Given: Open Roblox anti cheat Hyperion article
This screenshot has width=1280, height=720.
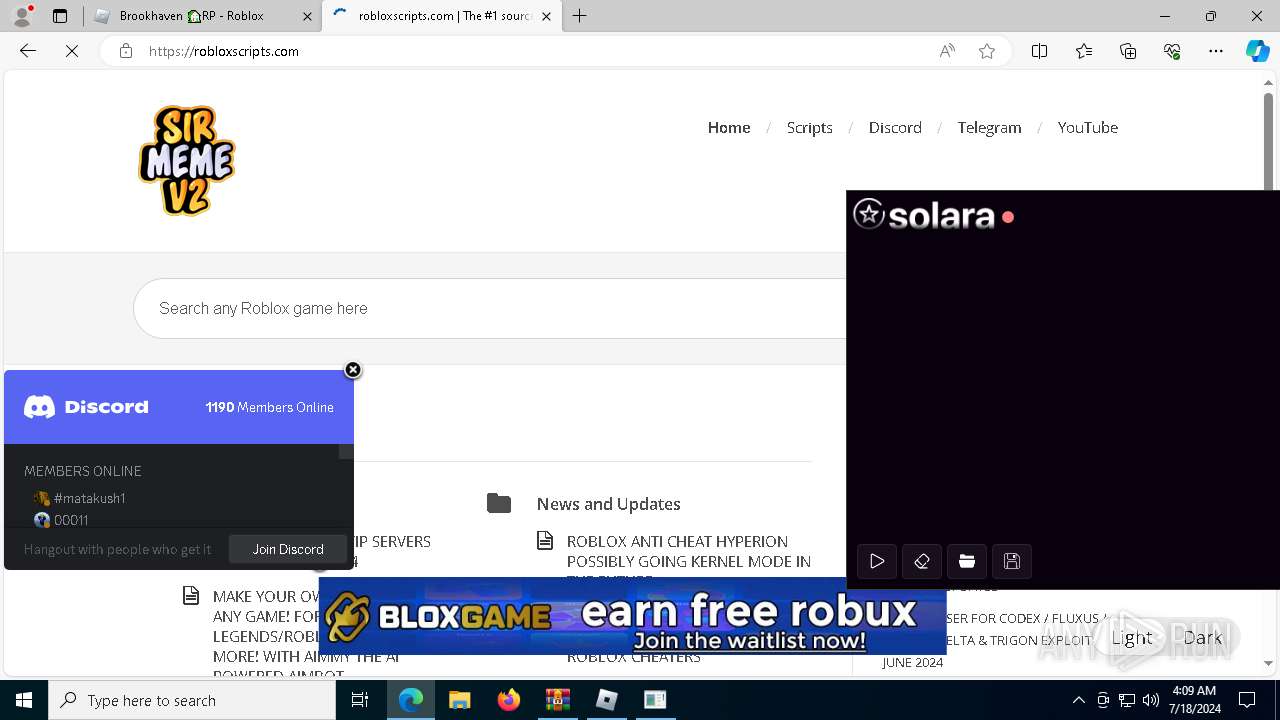Looking at the screenshot, I should 689,561.
